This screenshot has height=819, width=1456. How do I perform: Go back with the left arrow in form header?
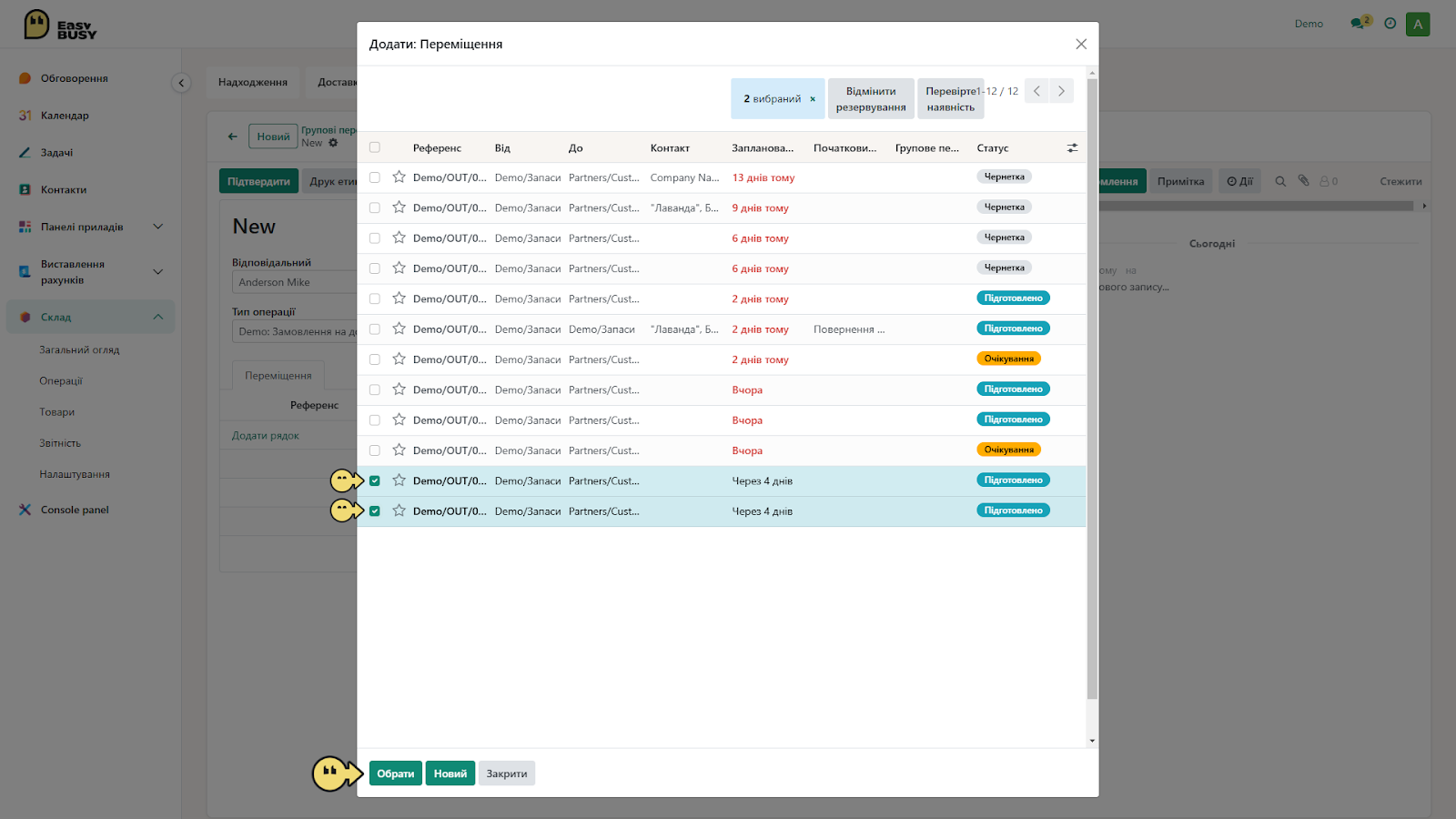tap(232, 136)
